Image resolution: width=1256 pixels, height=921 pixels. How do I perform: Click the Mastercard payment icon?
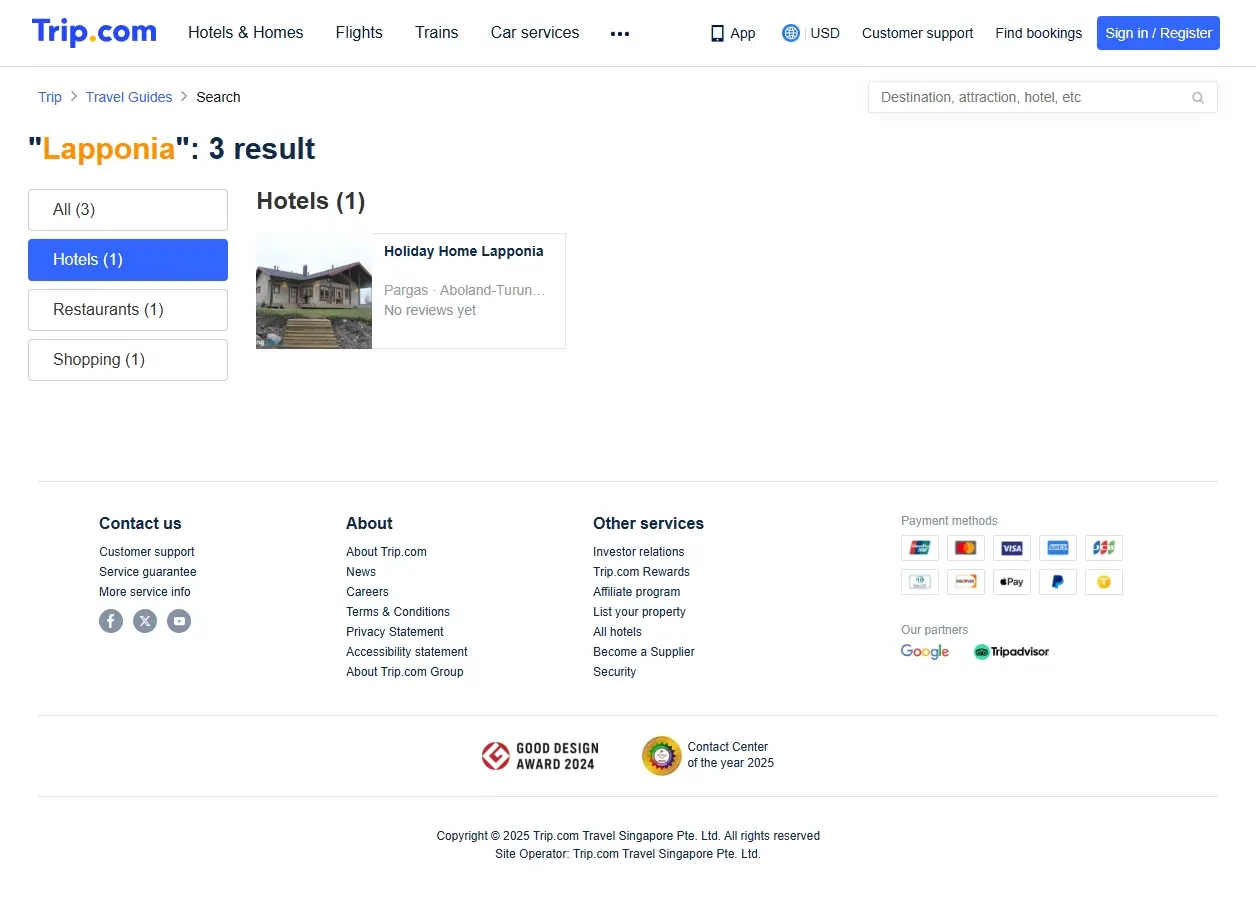pos(966,548)
